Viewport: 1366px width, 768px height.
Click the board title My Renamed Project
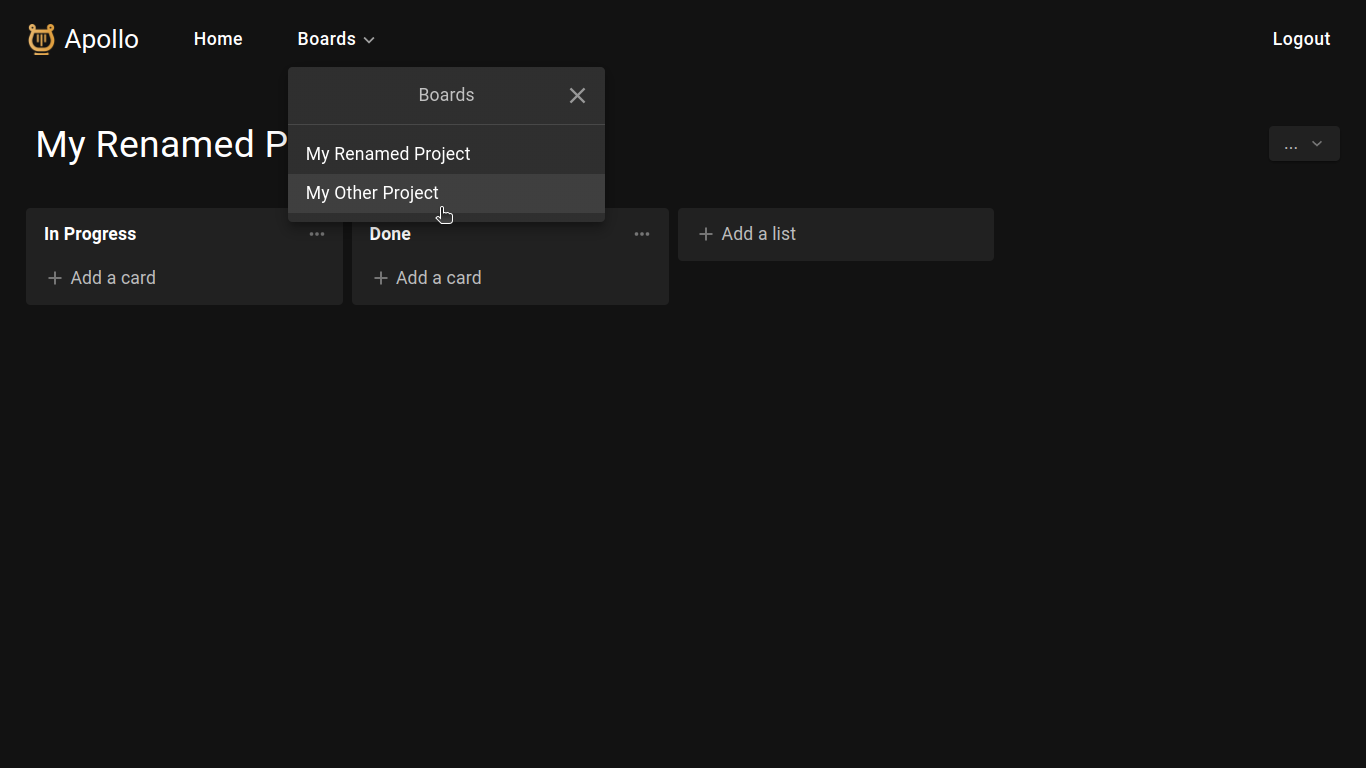pyautogui.click(x=162, y=145)
